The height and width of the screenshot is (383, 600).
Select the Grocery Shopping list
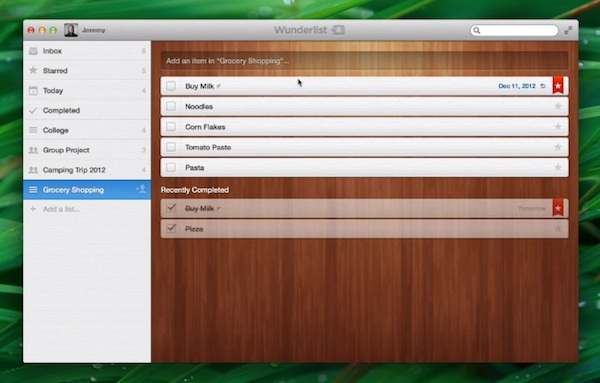pyautogui.click(x=87, y=190)
